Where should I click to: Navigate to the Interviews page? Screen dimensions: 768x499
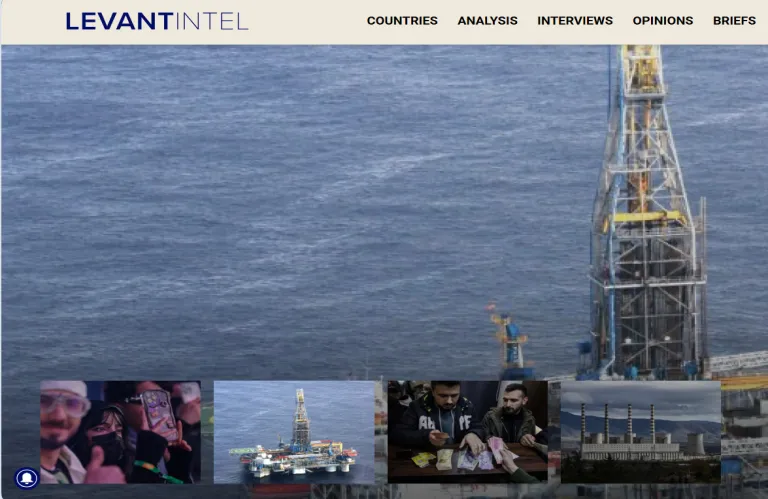tap(574, 21)
